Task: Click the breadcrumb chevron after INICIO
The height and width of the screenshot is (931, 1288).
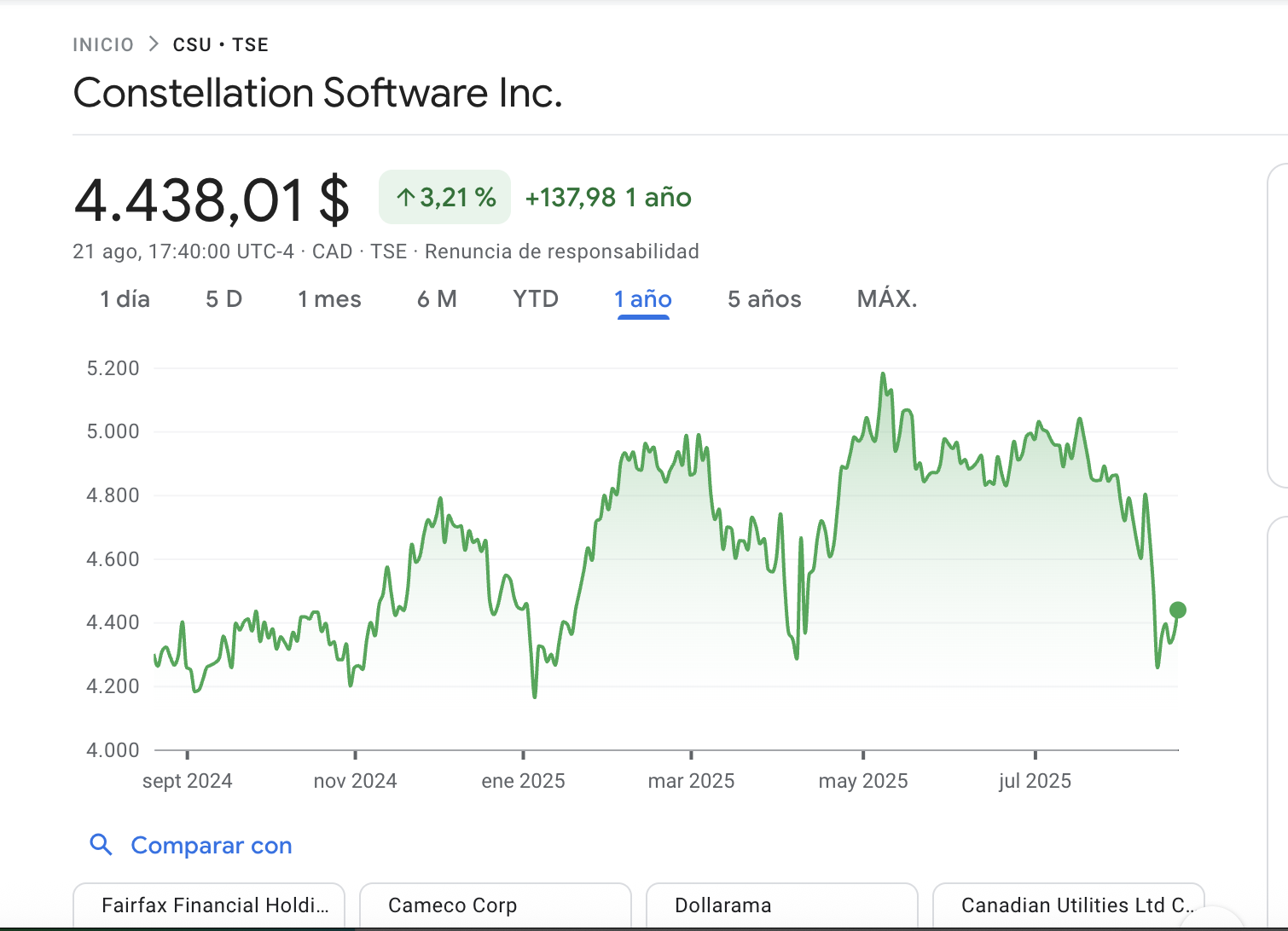Action: pyautogui.click(x=154, y=44)
